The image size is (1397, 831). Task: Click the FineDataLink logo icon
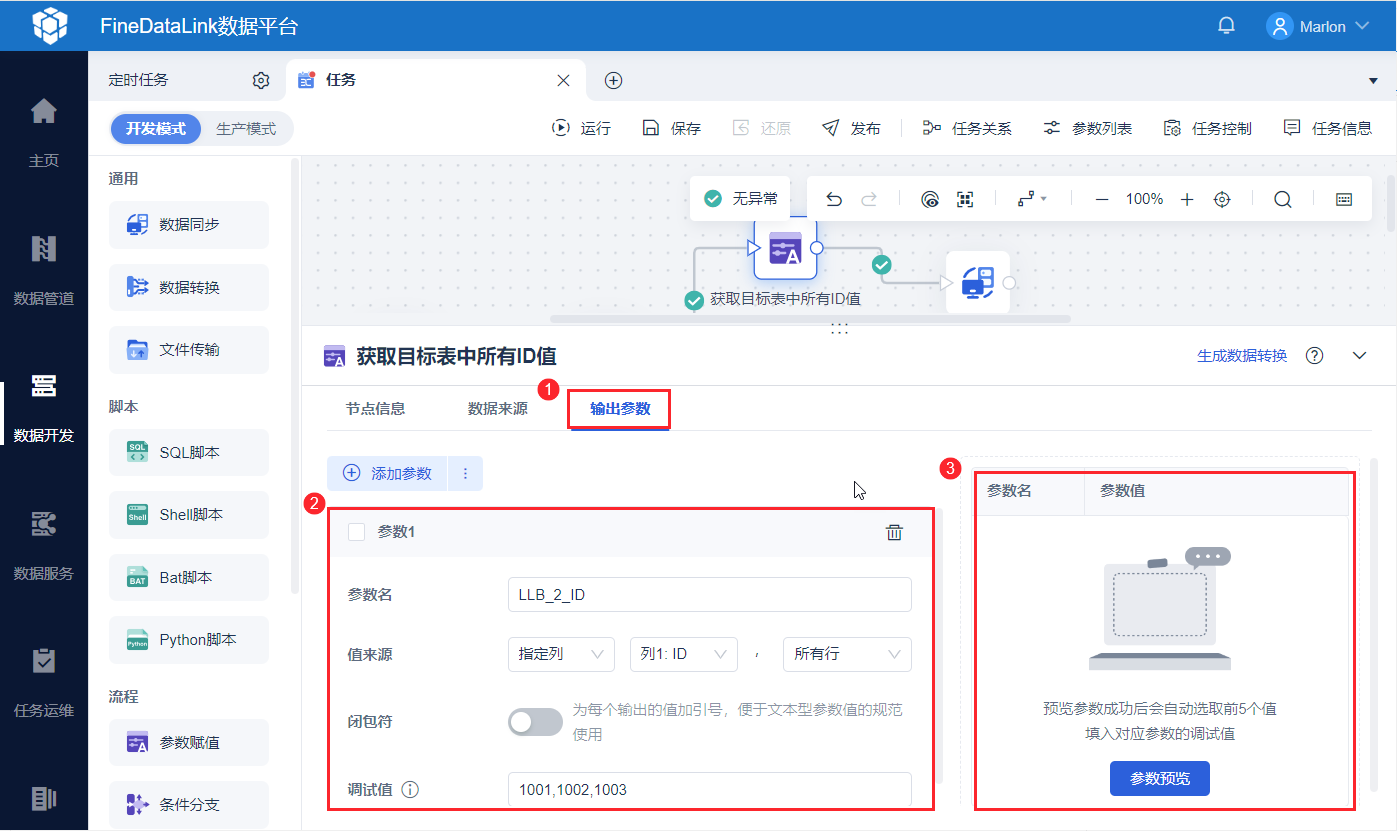click(x=50, y=26)
